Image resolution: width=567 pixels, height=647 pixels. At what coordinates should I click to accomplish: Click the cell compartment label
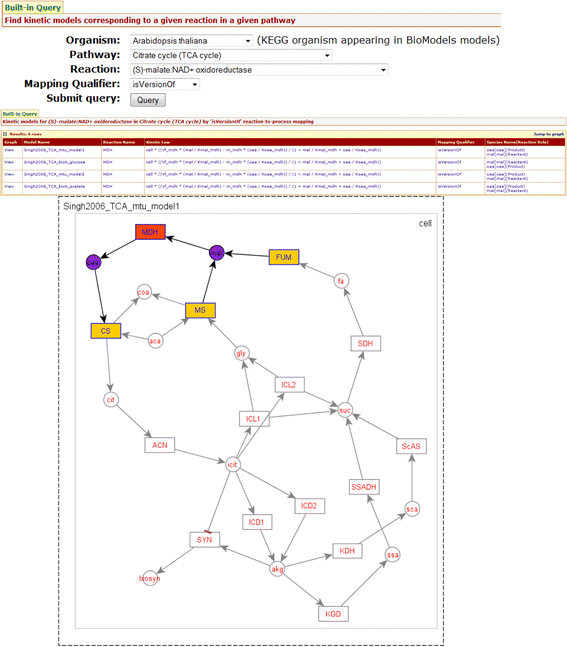425,223
